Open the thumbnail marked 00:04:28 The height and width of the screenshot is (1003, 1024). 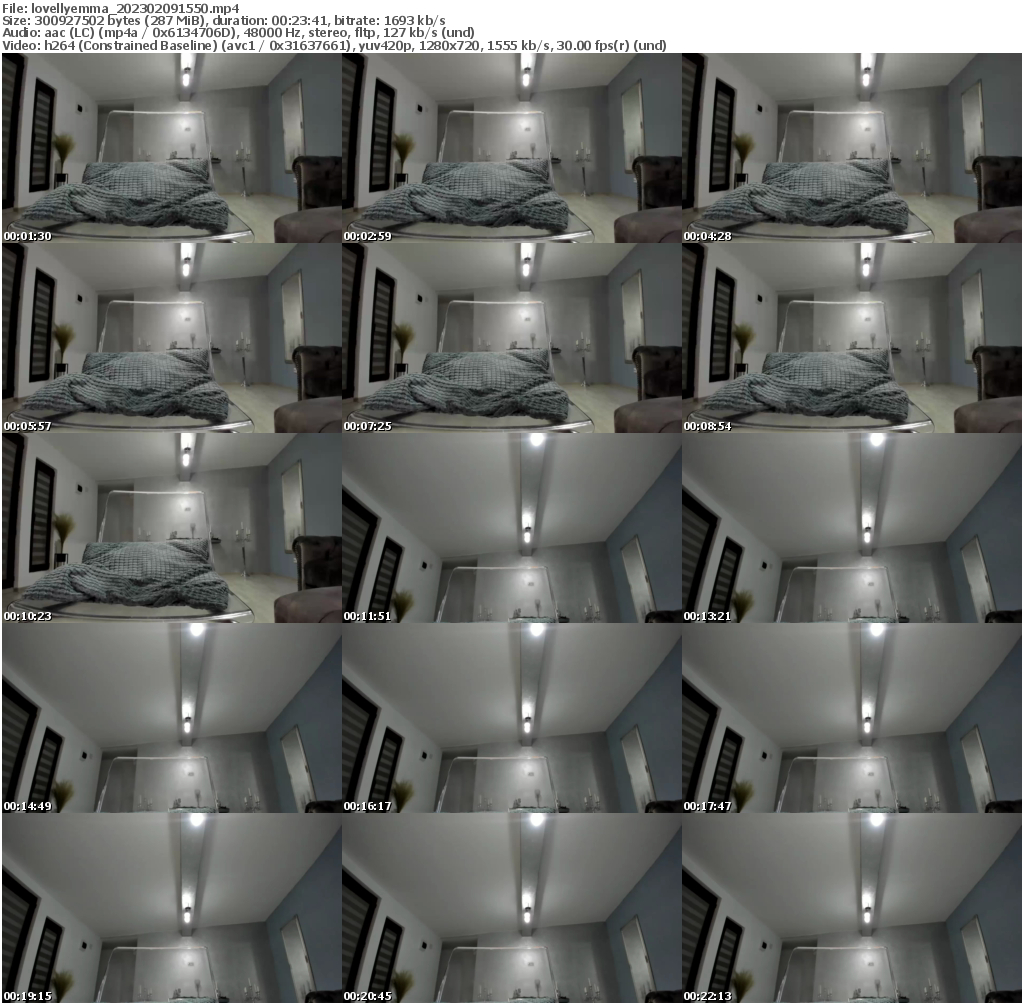click(x=851, y=148)
